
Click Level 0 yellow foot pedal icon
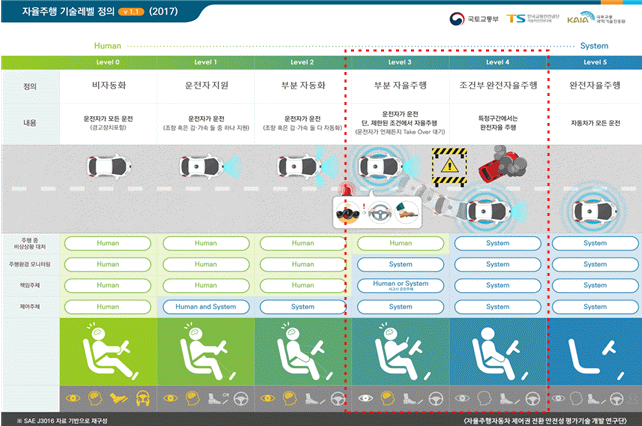(x=119, y=398)
